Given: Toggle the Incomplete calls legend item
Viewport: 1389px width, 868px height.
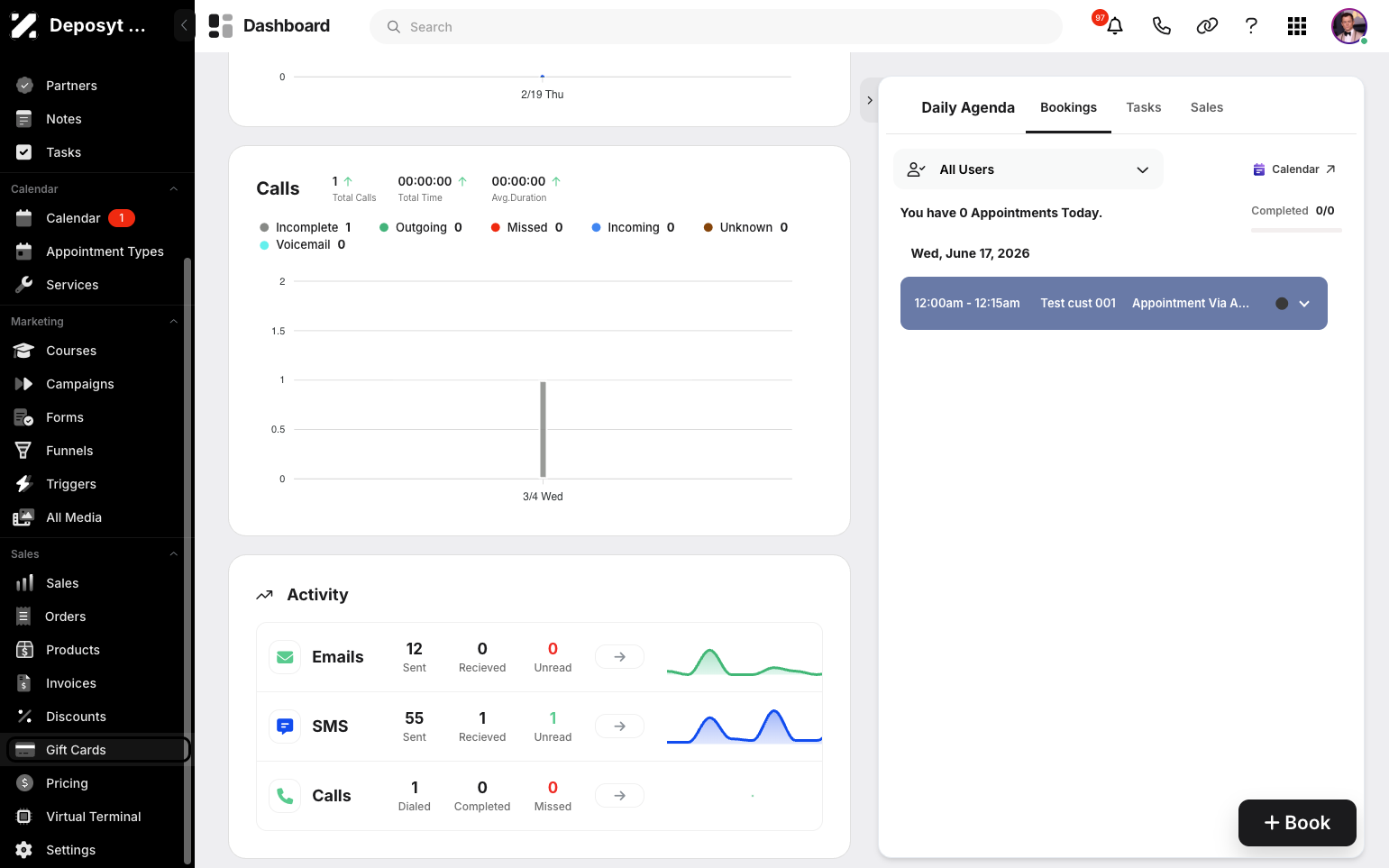Looking at the screenshot, I should [x=306, y=227].
